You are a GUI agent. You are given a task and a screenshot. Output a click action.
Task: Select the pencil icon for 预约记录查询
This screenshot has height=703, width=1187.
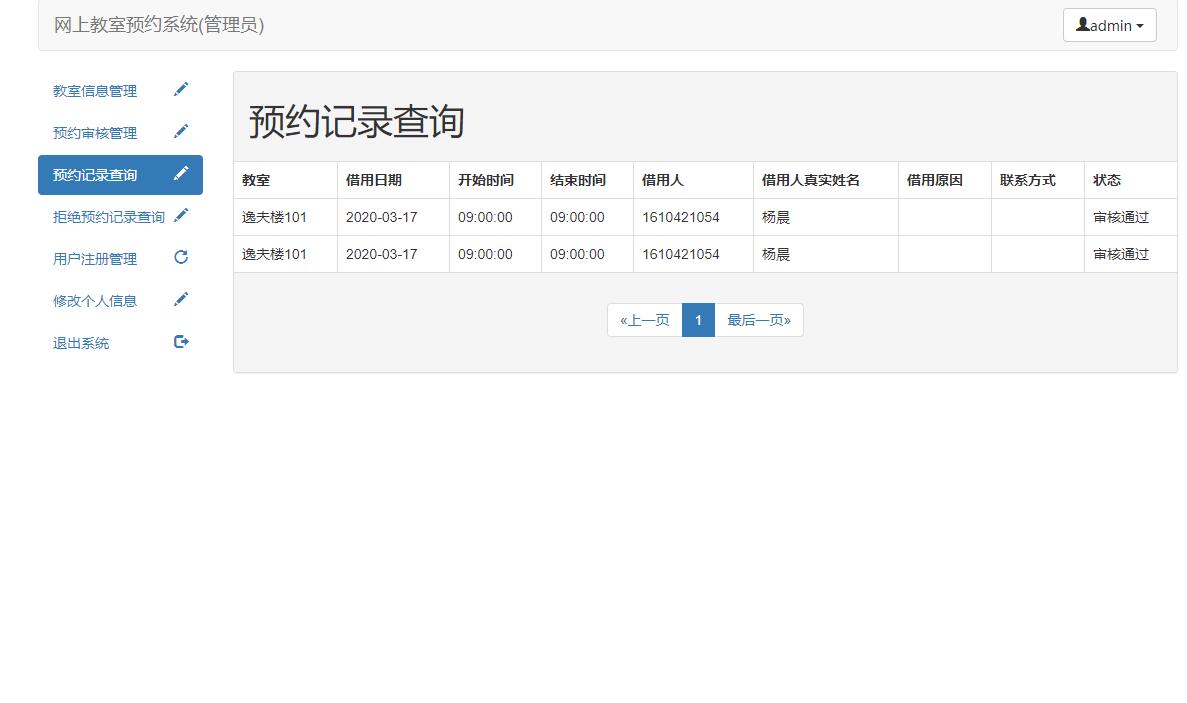coord(181,174)
